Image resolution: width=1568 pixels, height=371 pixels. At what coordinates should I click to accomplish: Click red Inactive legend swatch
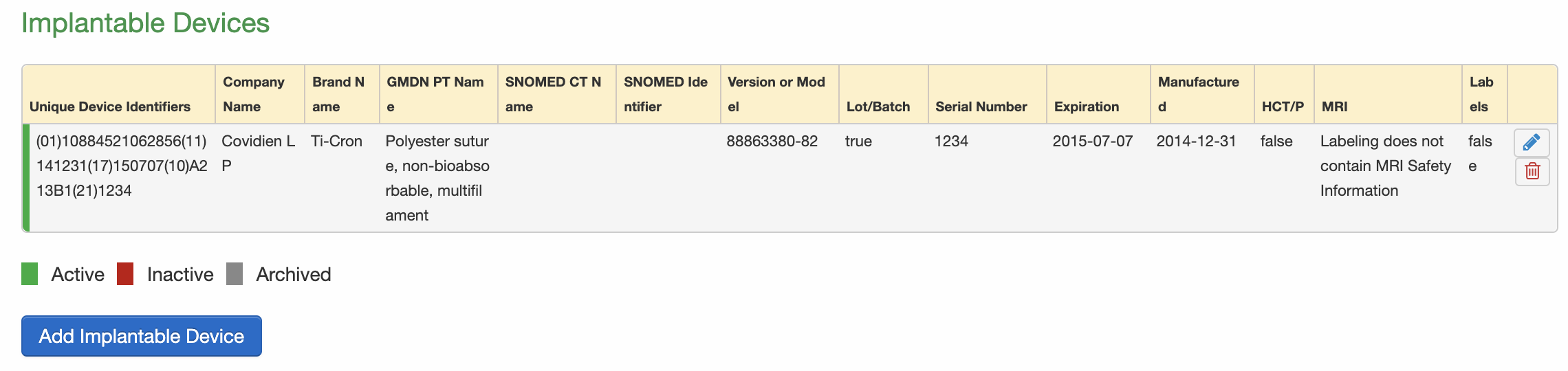[125, 273]
